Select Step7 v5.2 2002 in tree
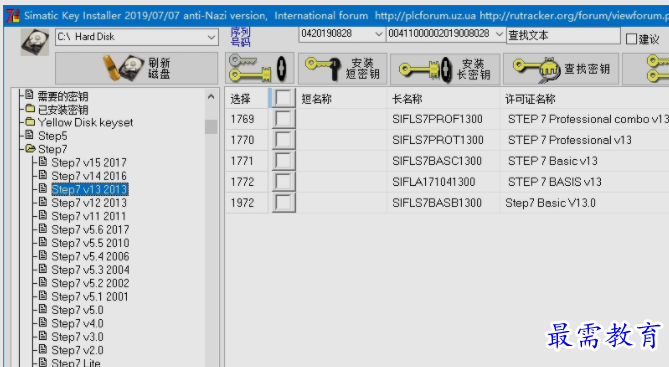The image size is (669, 367). pos(90,283)
